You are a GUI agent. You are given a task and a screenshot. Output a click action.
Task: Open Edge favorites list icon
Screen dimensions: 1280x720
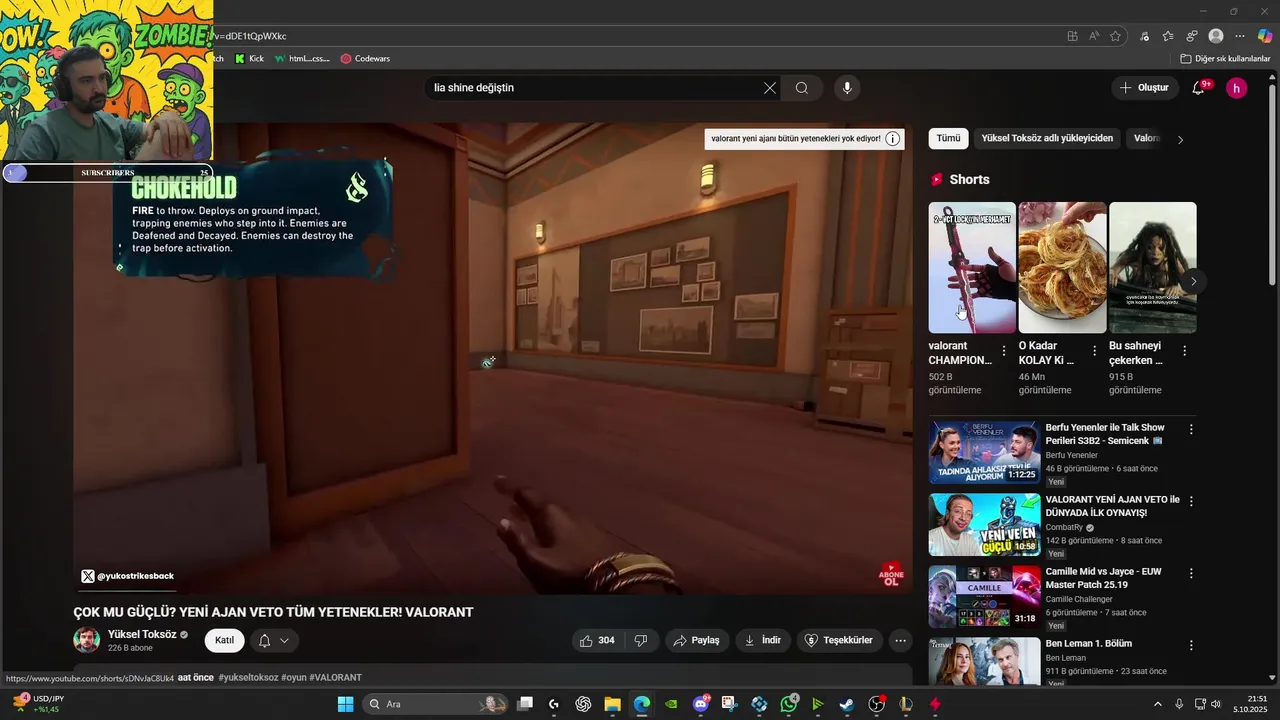[x=1167, y=36]
